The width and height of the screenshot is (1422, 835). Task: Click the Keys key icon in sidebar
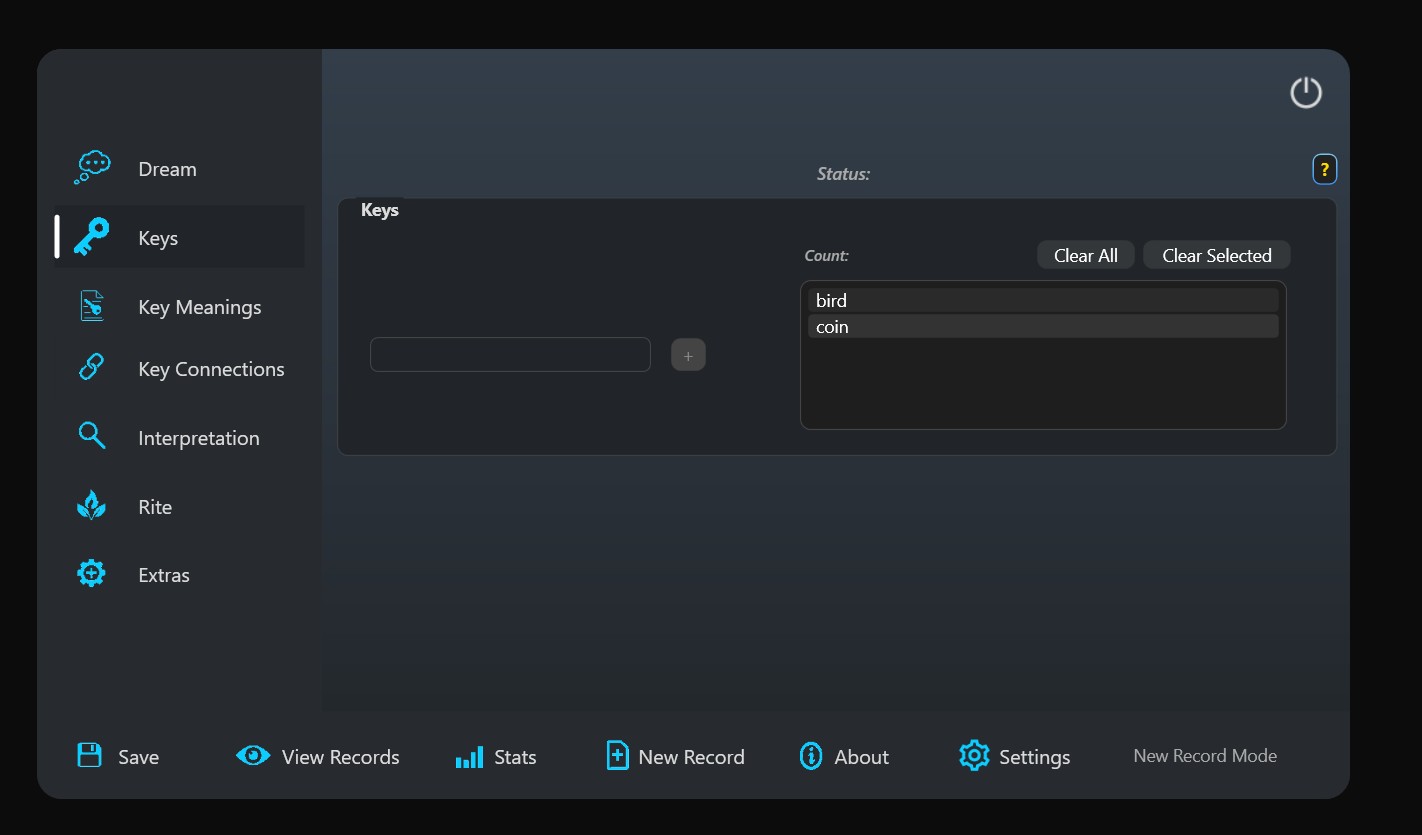tap(92, 237)
